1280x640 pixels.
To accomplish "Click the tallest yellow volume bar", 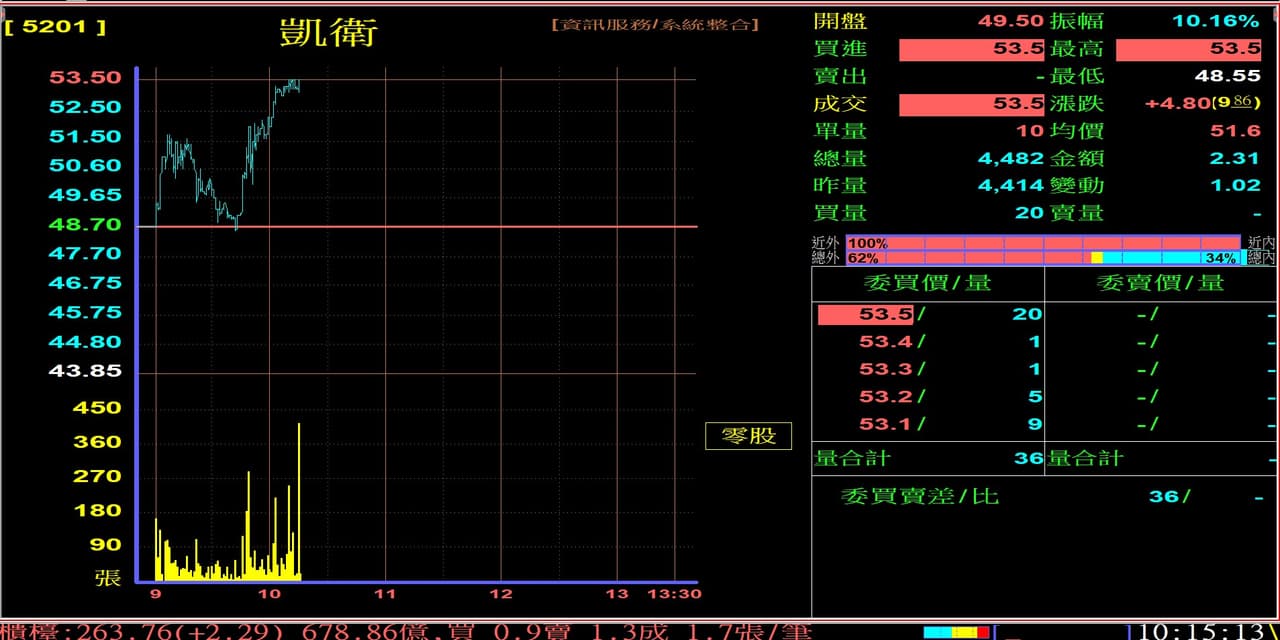I will point(298,500).
